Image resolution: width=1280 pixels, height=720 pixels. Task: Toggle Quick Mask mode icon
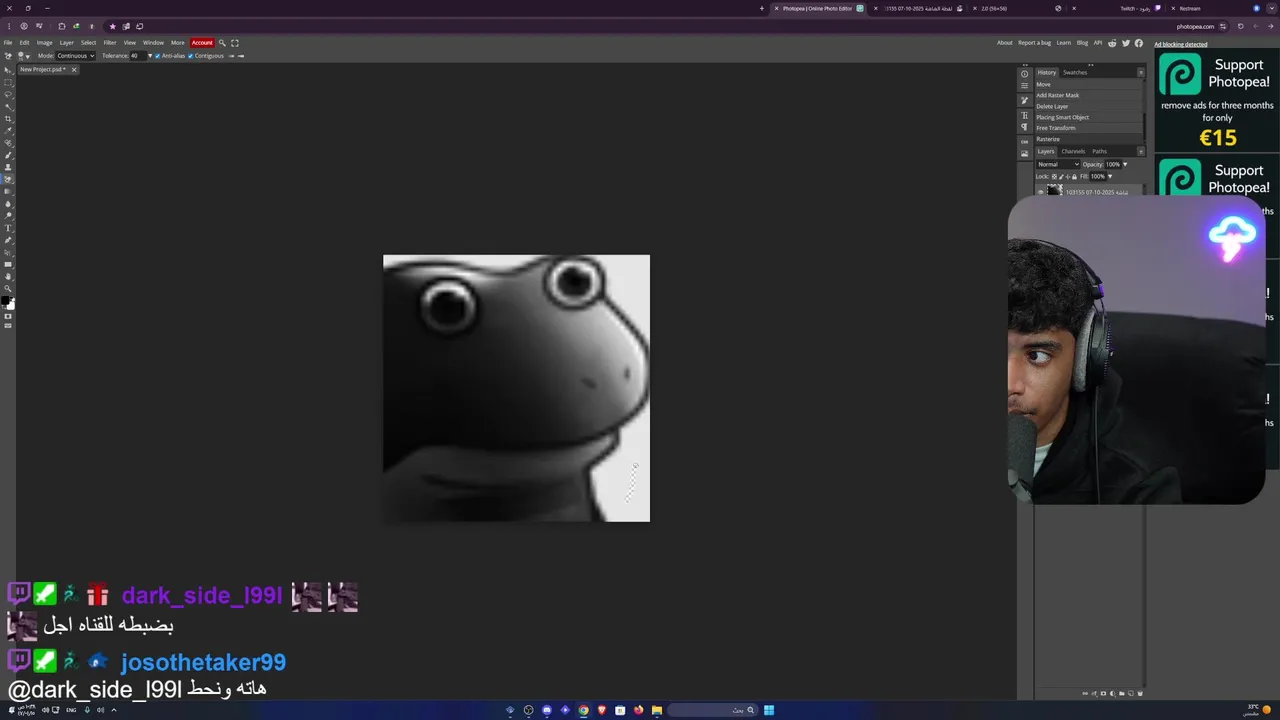tap(8, 316)
